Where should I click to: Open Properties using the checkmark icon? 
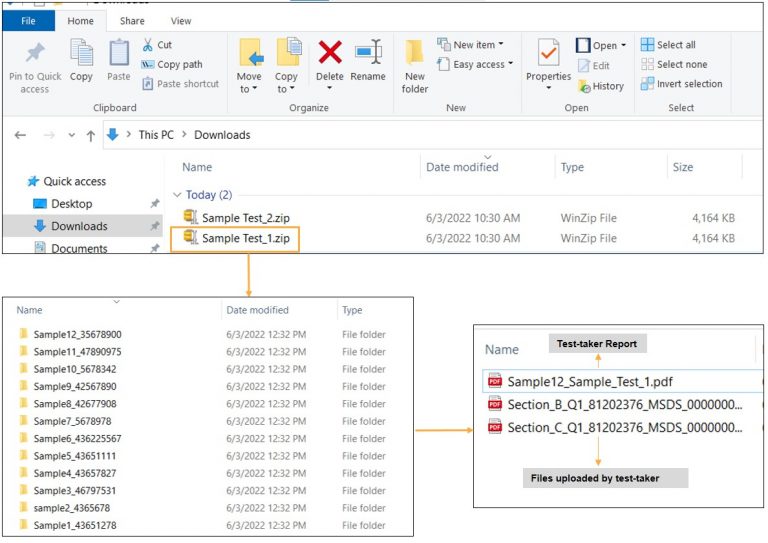[548, 54]
